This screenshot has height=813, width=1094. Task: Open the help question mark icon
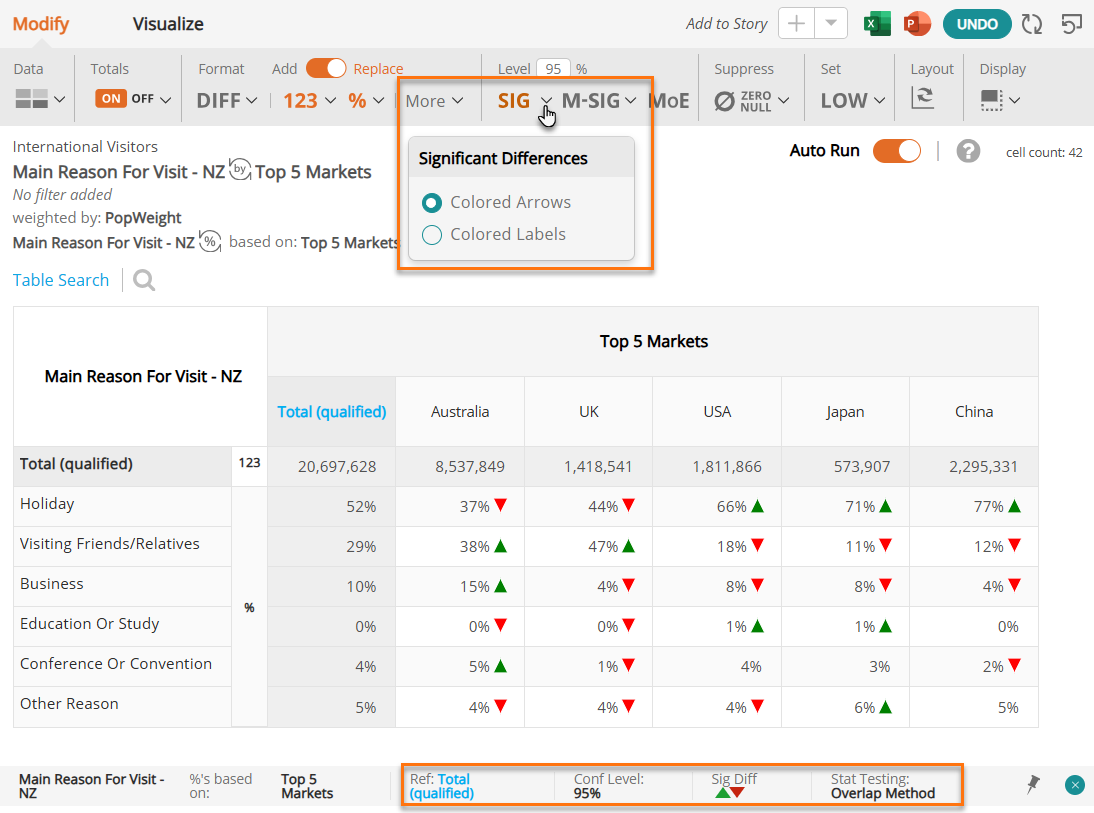point(968,151)
